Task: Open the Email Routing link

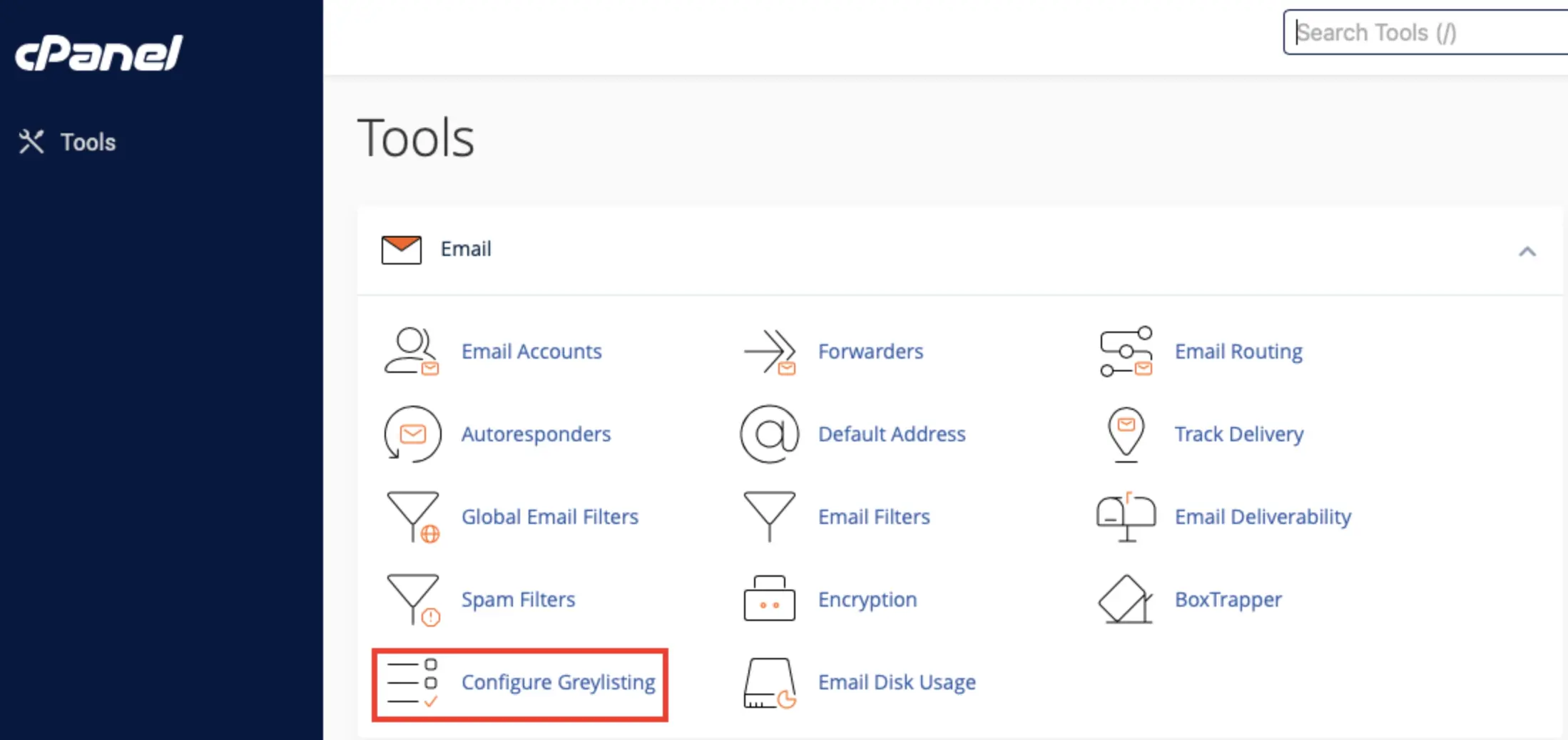Action: pos(1238,351)
